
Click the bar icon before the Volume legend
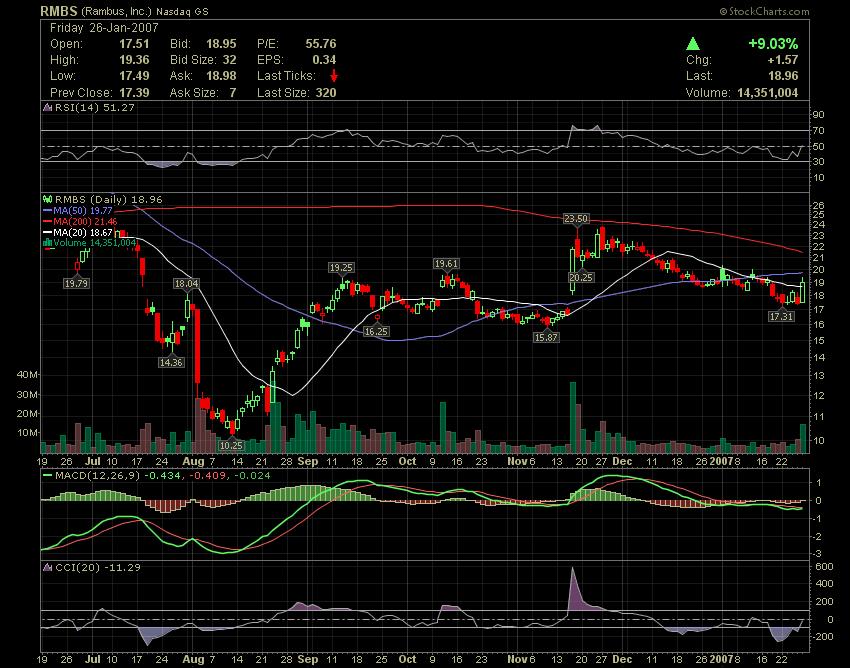[48, 243]
